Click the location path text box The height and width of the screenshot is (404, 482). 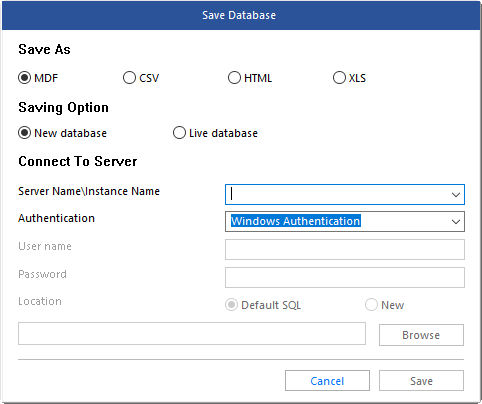[192, 333]
